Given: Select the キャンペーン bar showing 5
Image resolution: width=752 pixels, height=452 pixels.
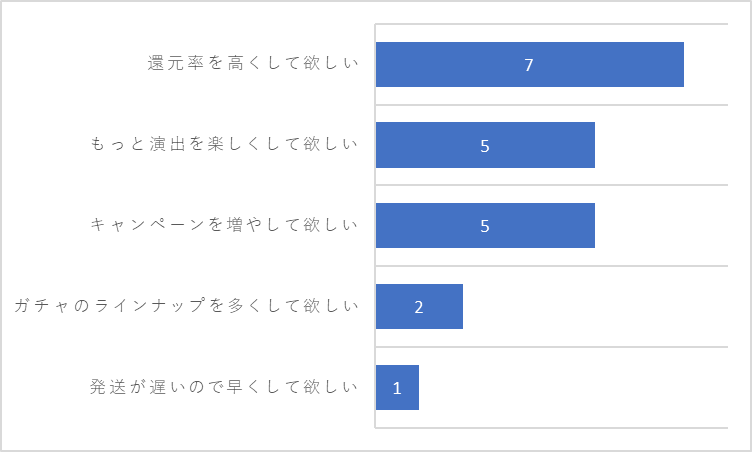Looking at the screenshot, I should coord(485,226).
